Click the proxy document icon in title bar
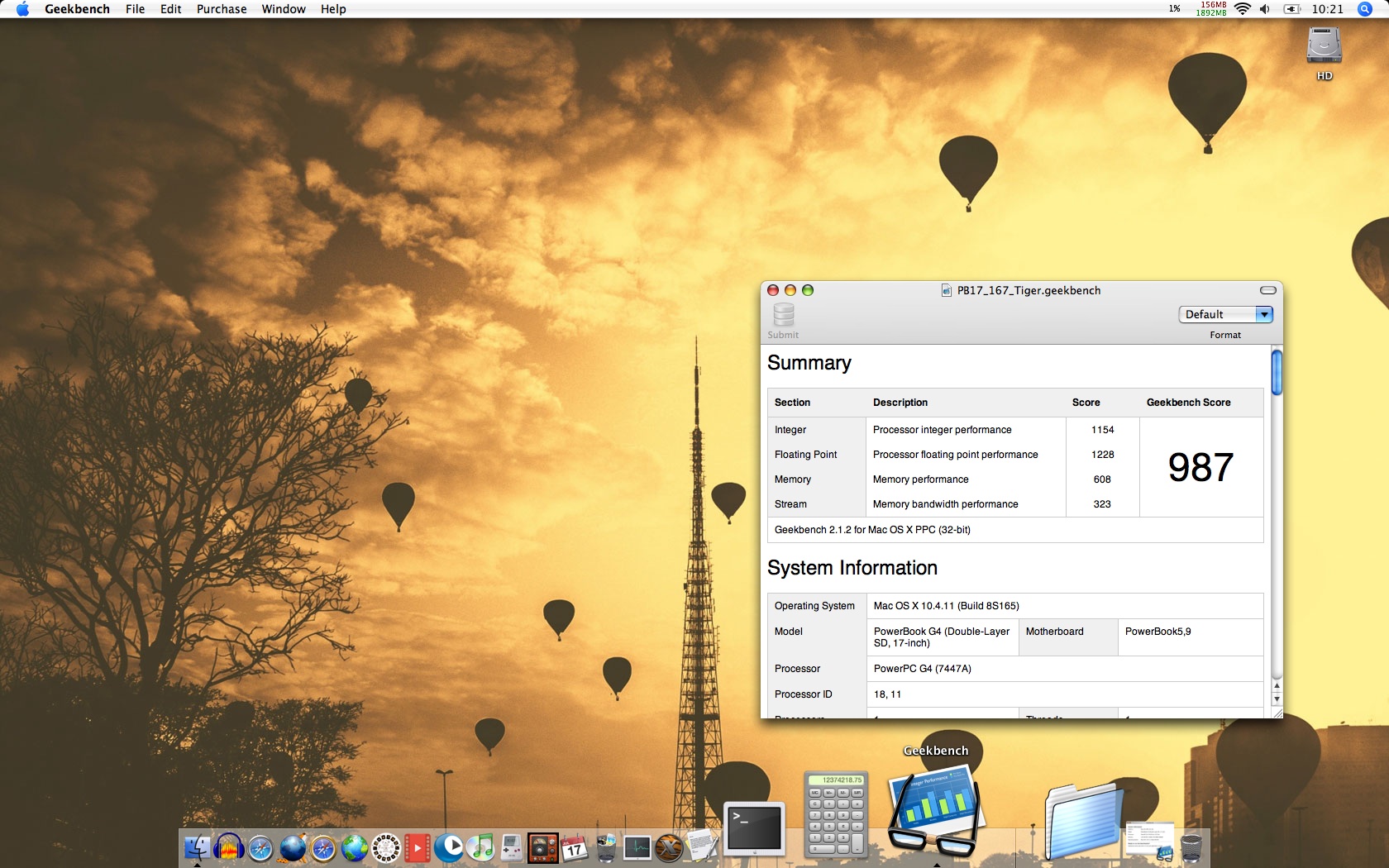This screenshot has width=1389, height=868. click(947, 290)
